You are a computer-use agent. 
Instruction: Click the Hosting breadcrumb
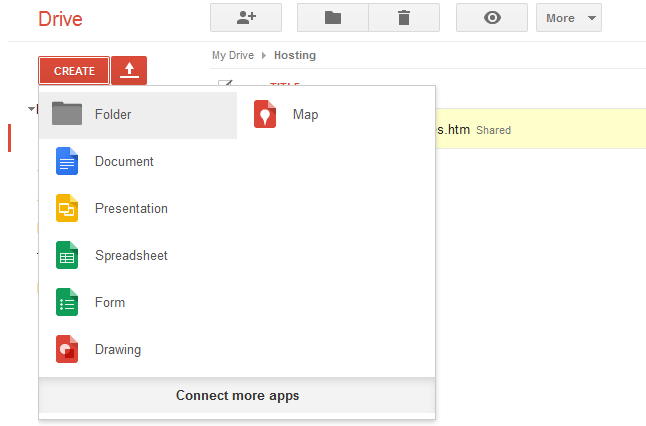point(295,55)
